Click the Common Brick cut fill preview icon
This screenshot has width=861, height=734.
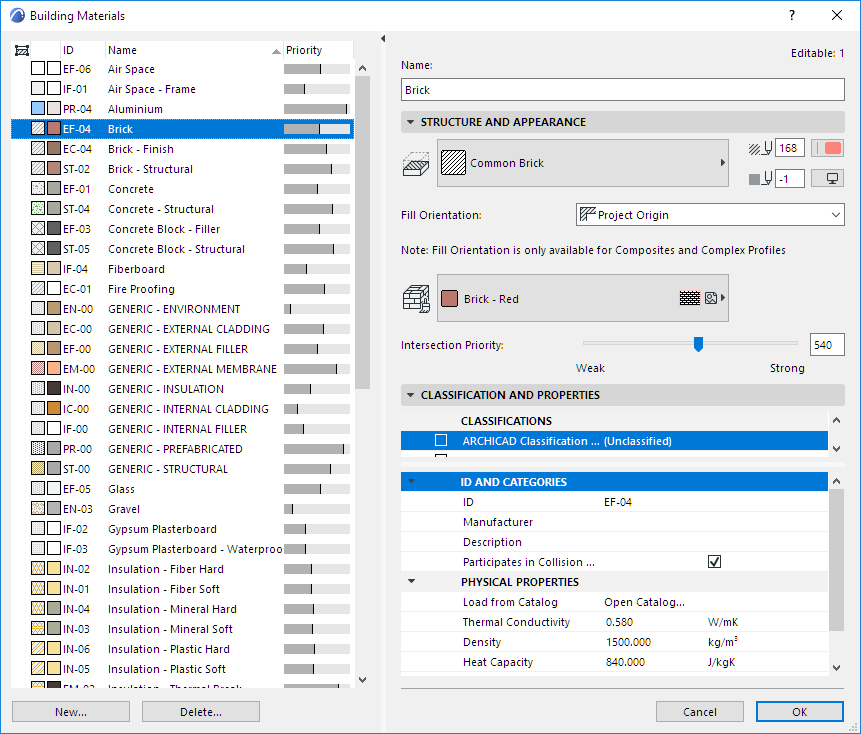coord(454,163)
